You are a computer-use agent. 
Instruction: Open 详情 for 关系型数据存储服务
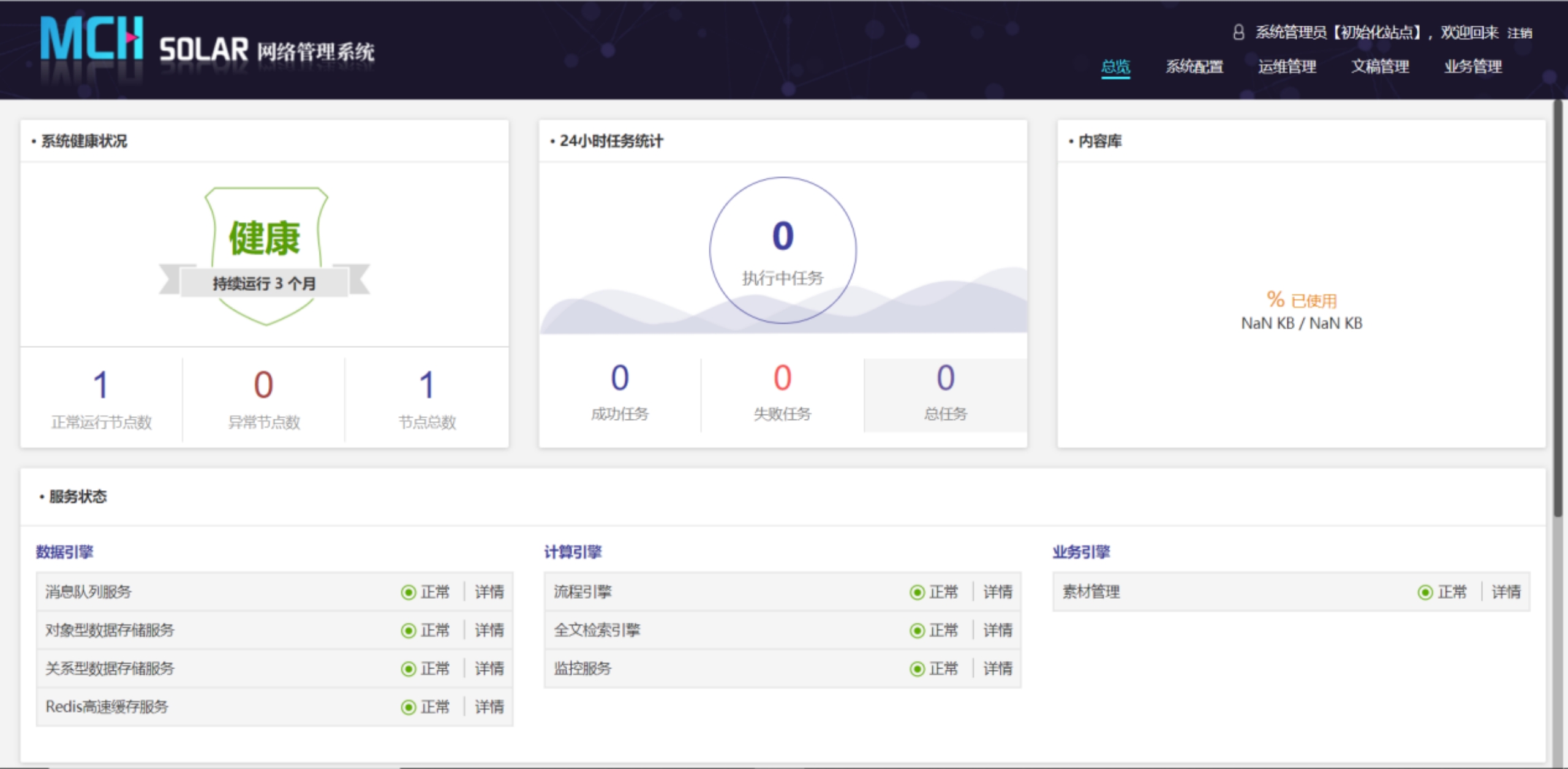coord(489,669)
